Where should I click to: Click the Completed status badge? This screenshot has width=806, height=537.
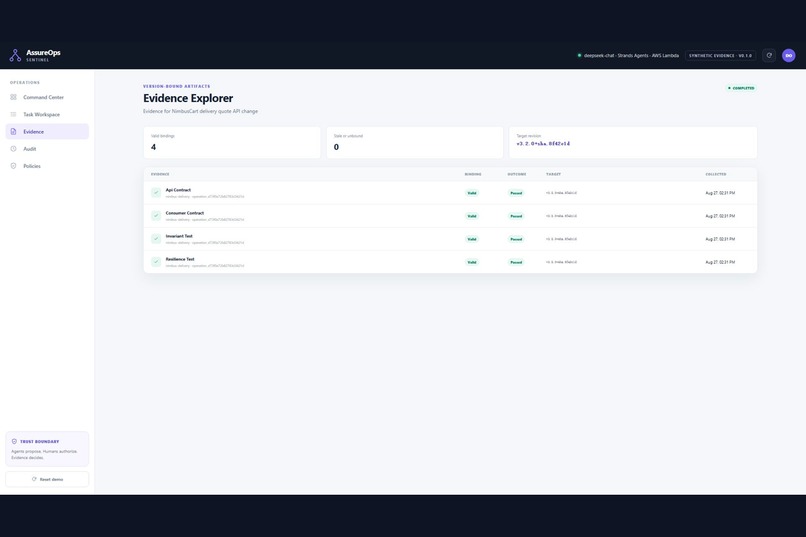click(741, 88)
